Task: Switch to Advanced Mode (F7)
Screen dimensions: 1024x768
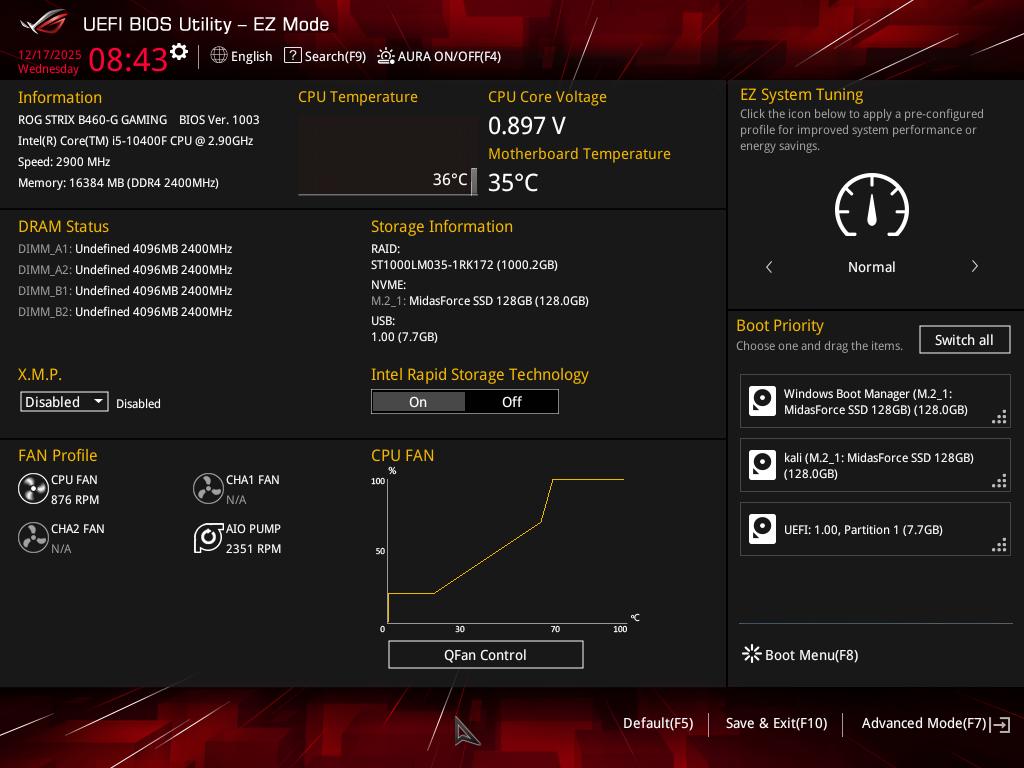Action: (x=924, y=723)
